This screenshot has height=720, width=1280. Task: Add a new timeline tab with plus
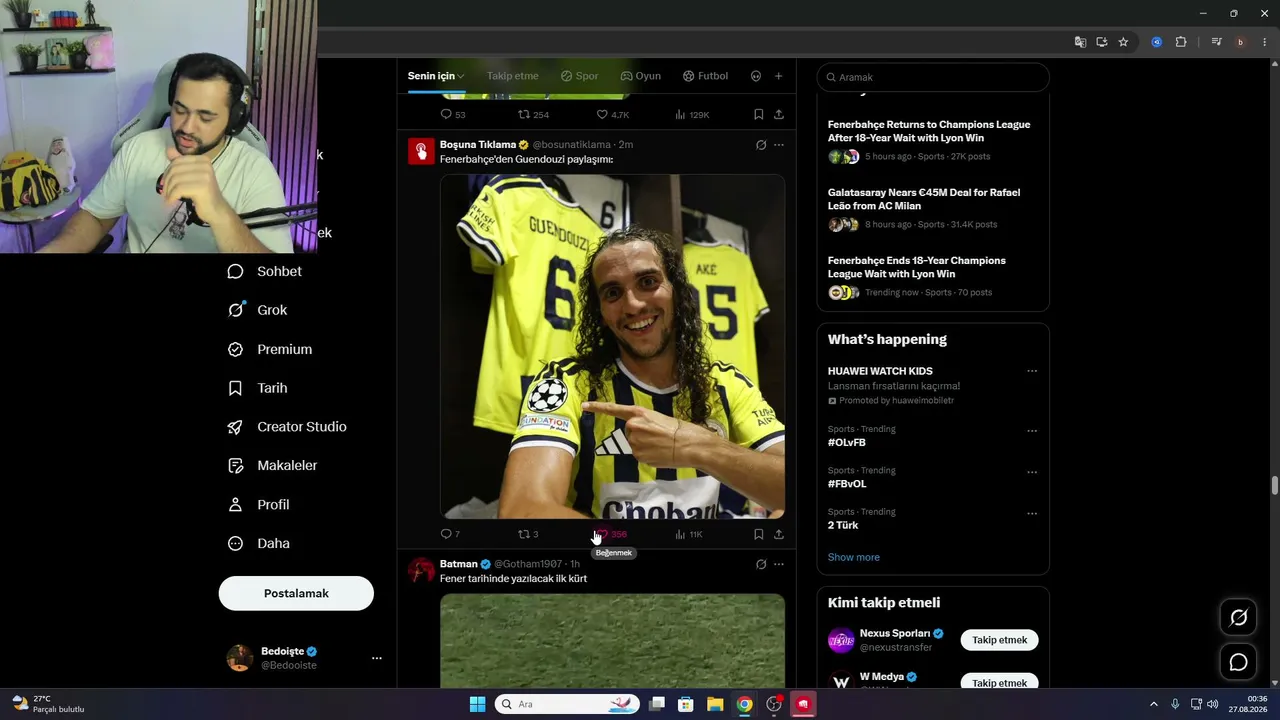pos(778,76)
